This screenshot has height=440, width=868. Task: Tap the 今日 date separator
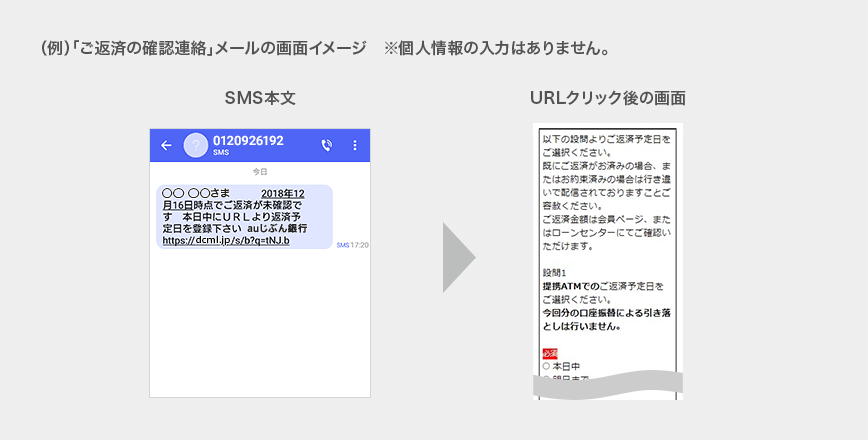(260, 172)
